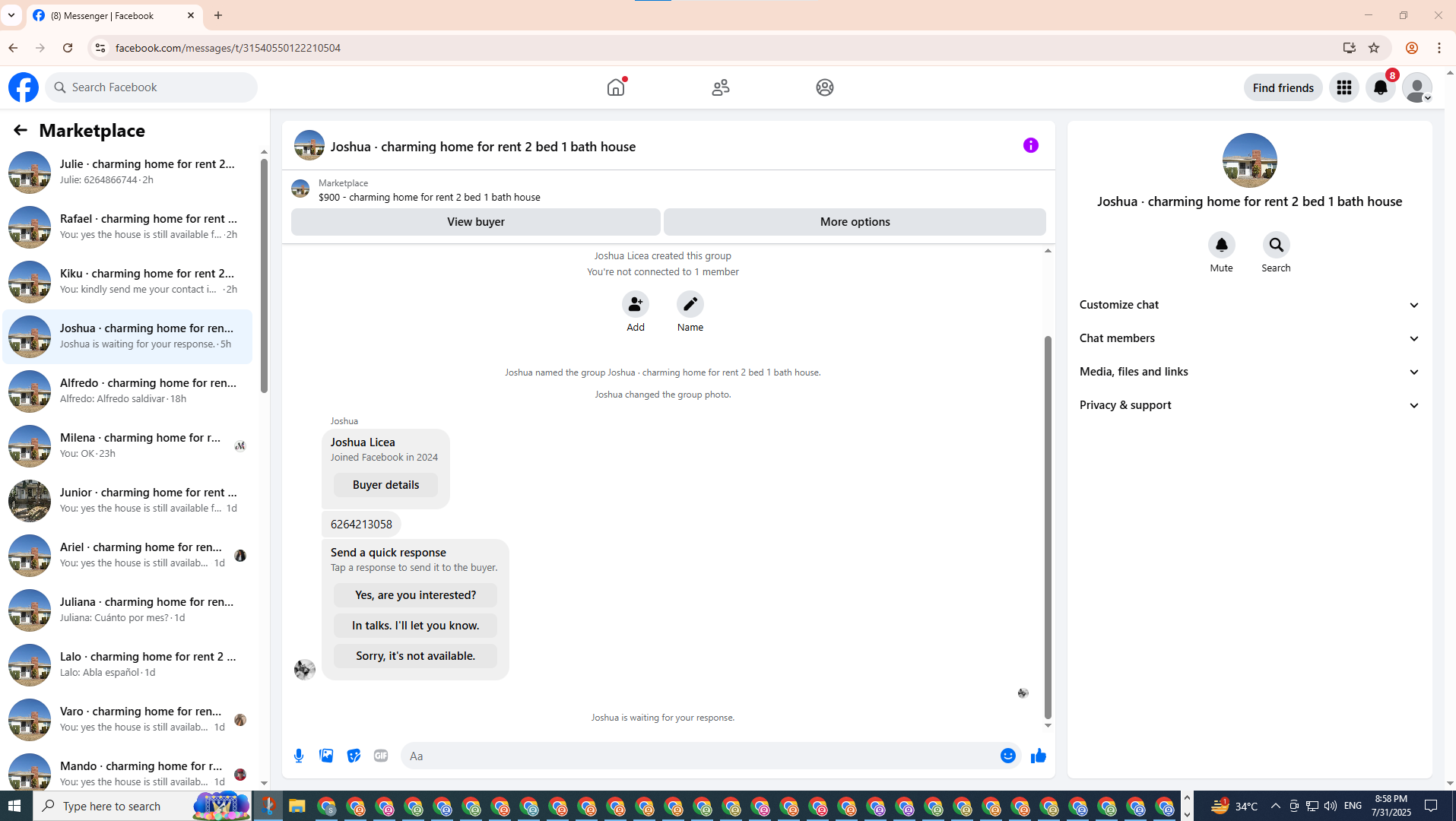Open Juliana's charming home conversation
The height and width of the screenshot is (821, 1456).
[127, 610]
